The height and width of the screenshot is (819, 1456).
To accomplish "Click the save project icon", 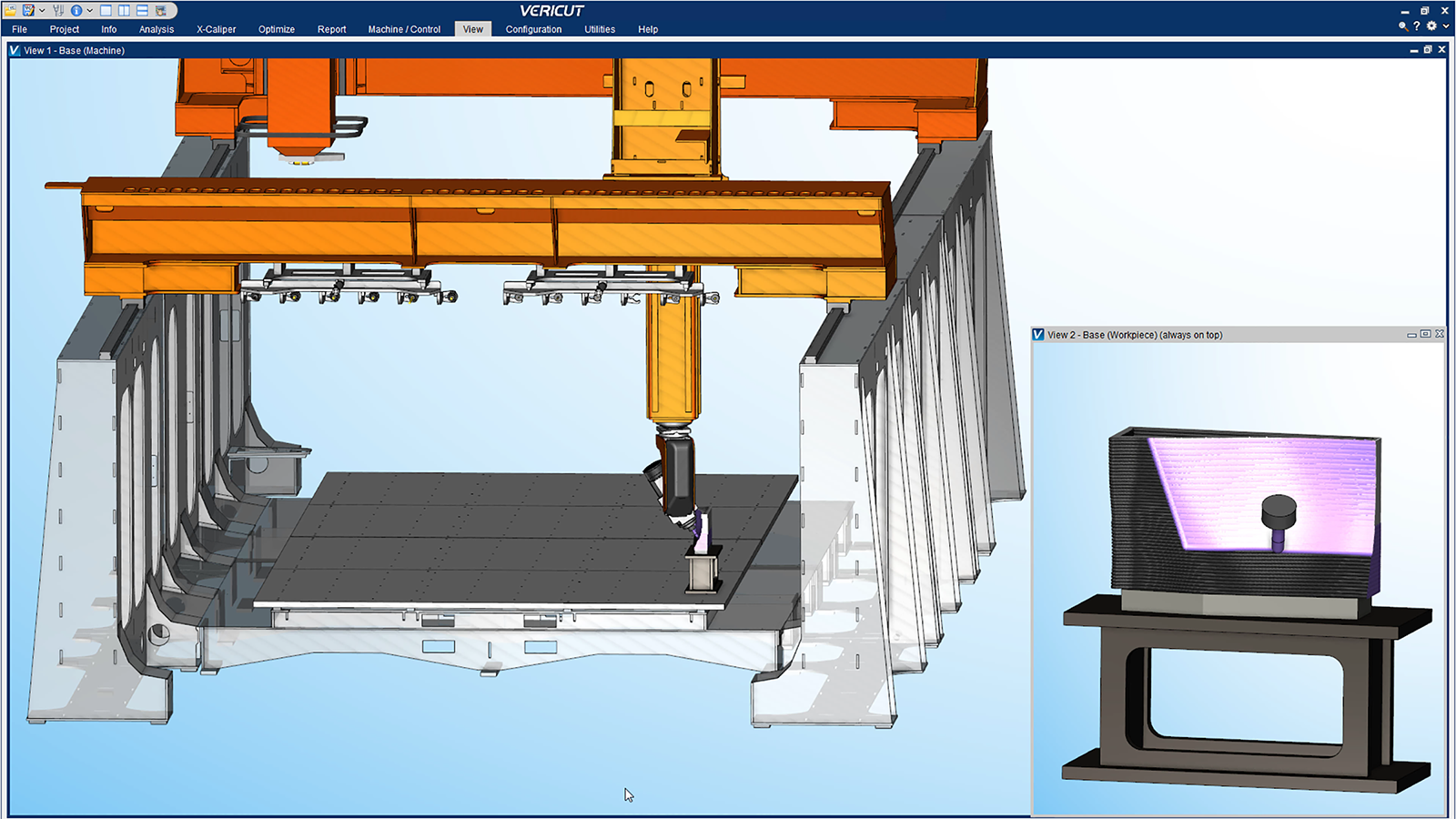I will [x=28, y=11].
